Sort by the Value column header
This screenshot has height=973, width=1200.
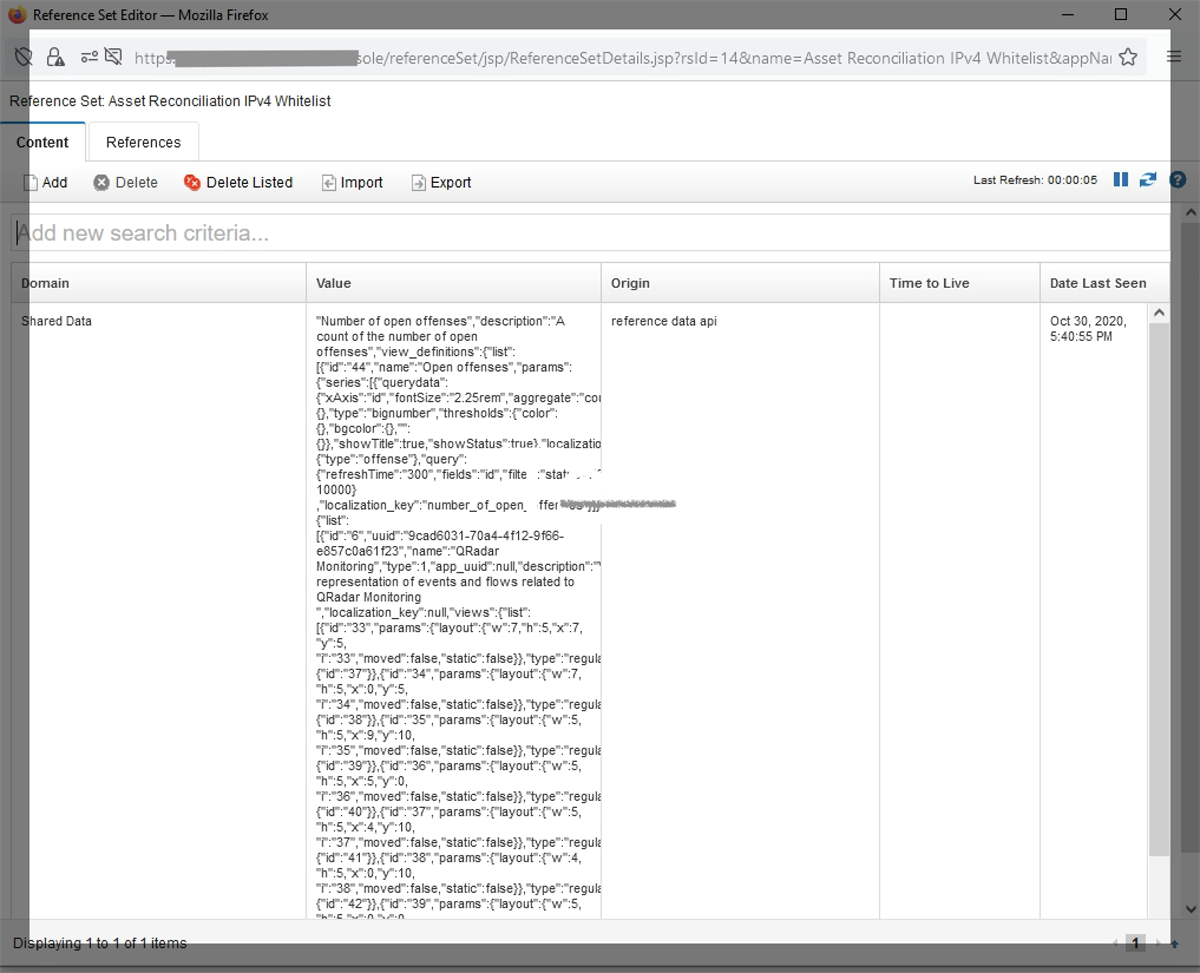coord(453,283)
